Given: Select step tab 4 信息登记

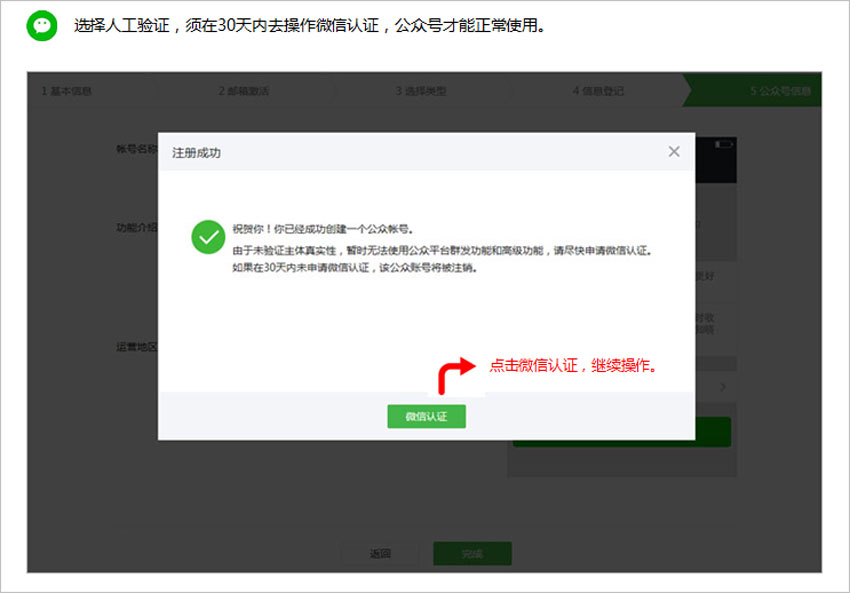Looking at the screenshot, I should tap(598, 91).
